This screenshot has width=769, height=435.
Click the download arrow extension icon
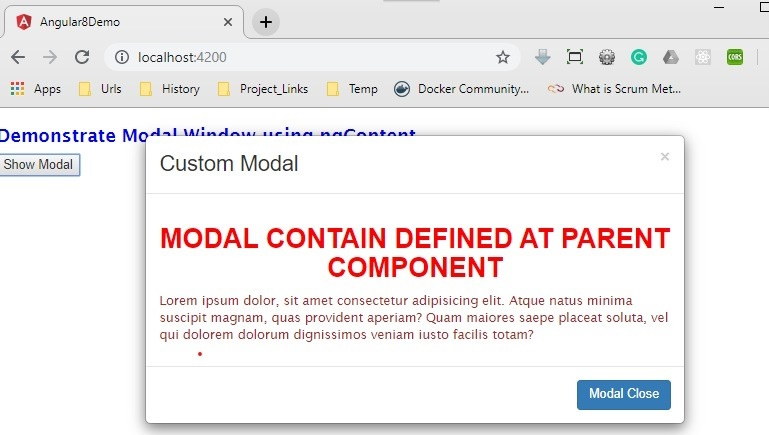(x=542, y=57)
